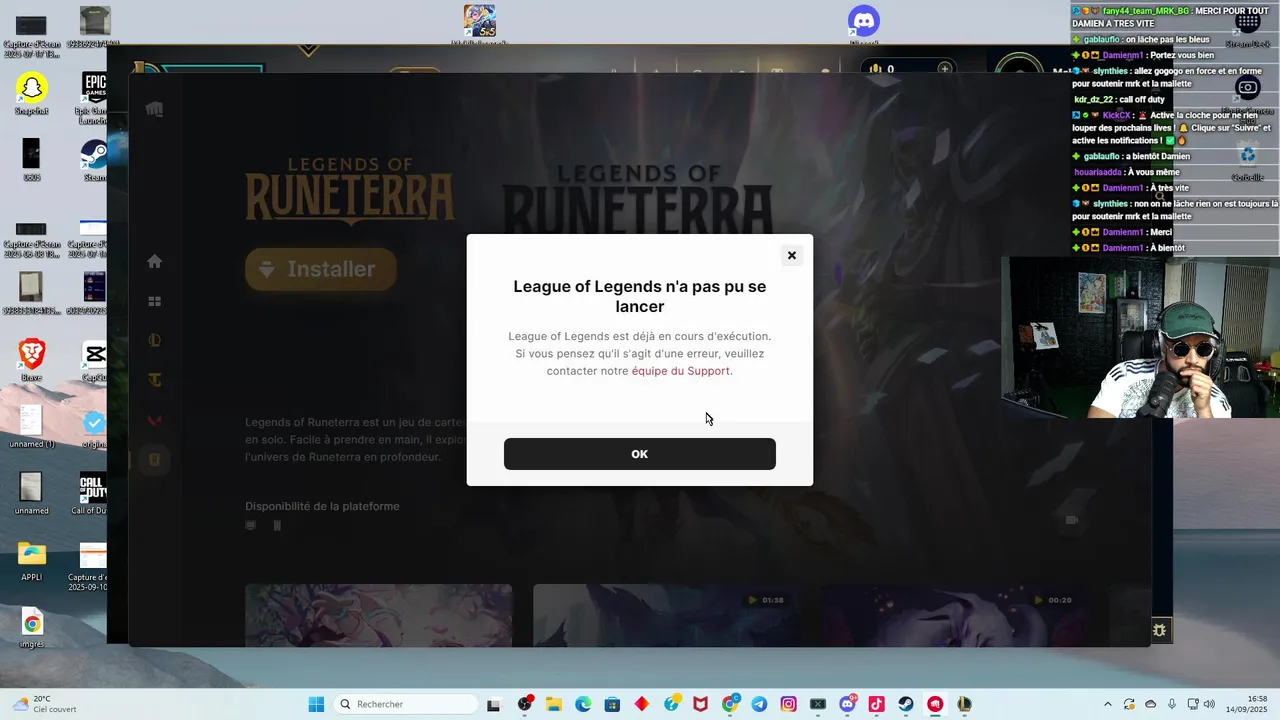Image resolution: width=1280 pixels, height=720 pixels.
Task: Select the "unnamed (1)" desktop file
Action: [x=32, y=427]
